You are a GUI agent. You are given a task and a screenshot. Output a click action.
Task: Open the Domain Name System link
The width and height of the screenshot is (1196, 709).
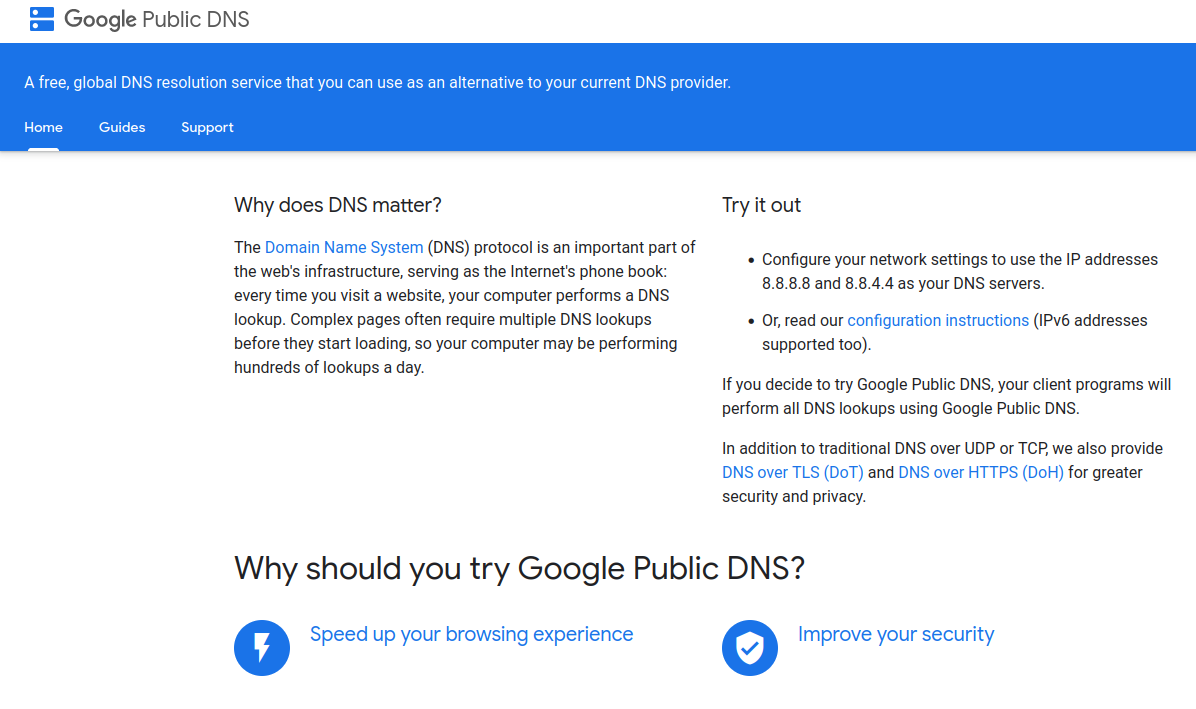[x=344, y=247]
